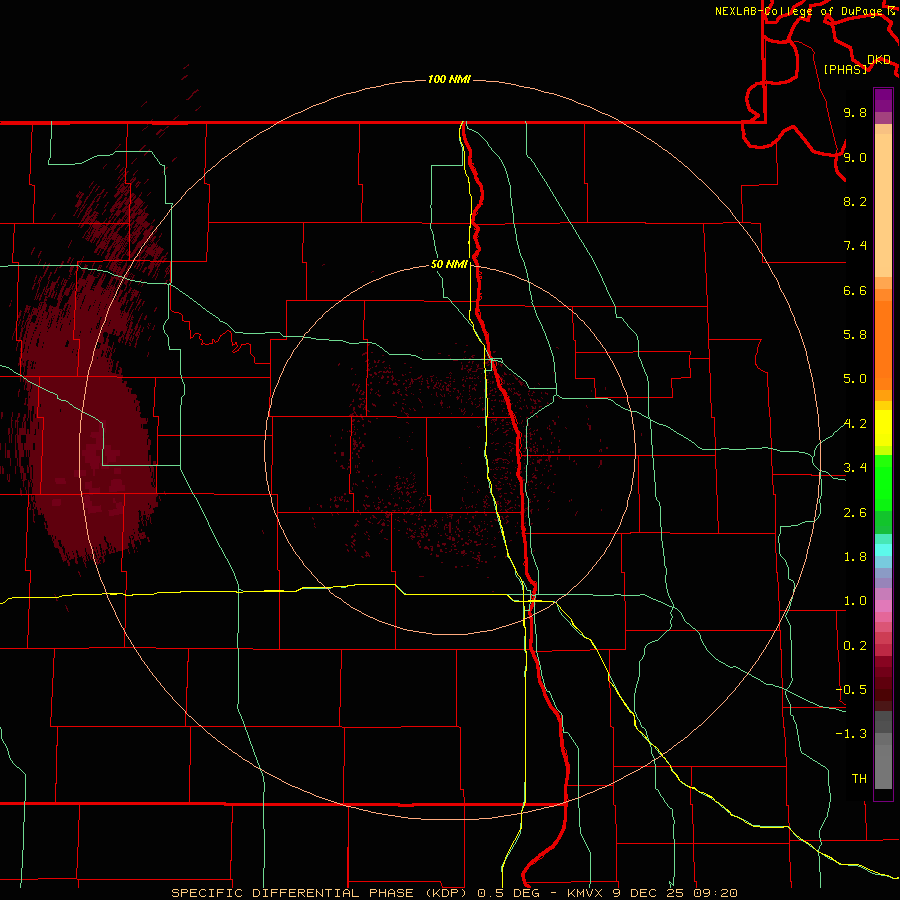Pick the gray segment at color bar bottom
This screenshot has height=900, width=900.
[883, 766]
